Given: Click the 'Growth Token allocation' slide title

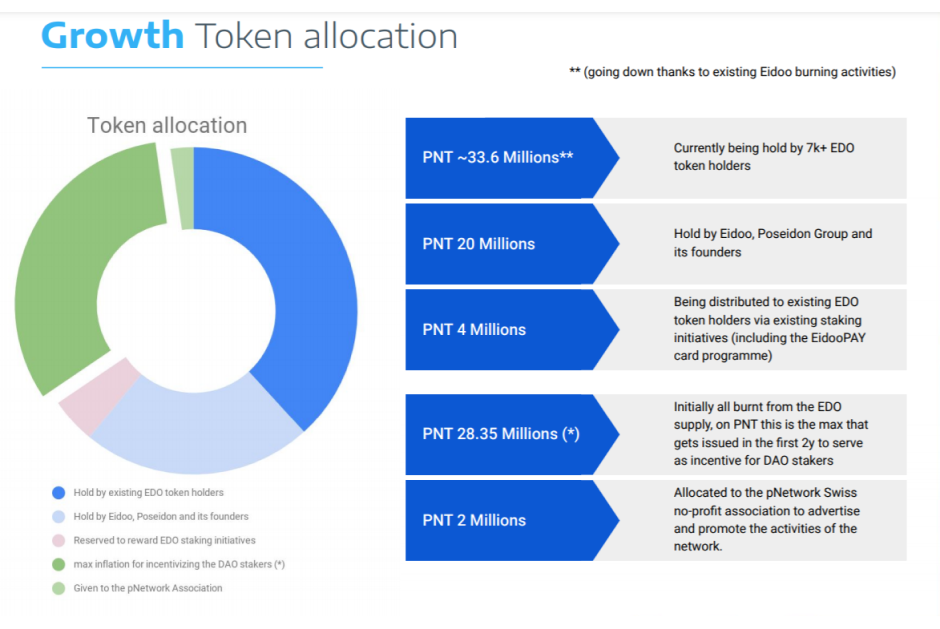Looking at the screenshot, I should 249,35.
